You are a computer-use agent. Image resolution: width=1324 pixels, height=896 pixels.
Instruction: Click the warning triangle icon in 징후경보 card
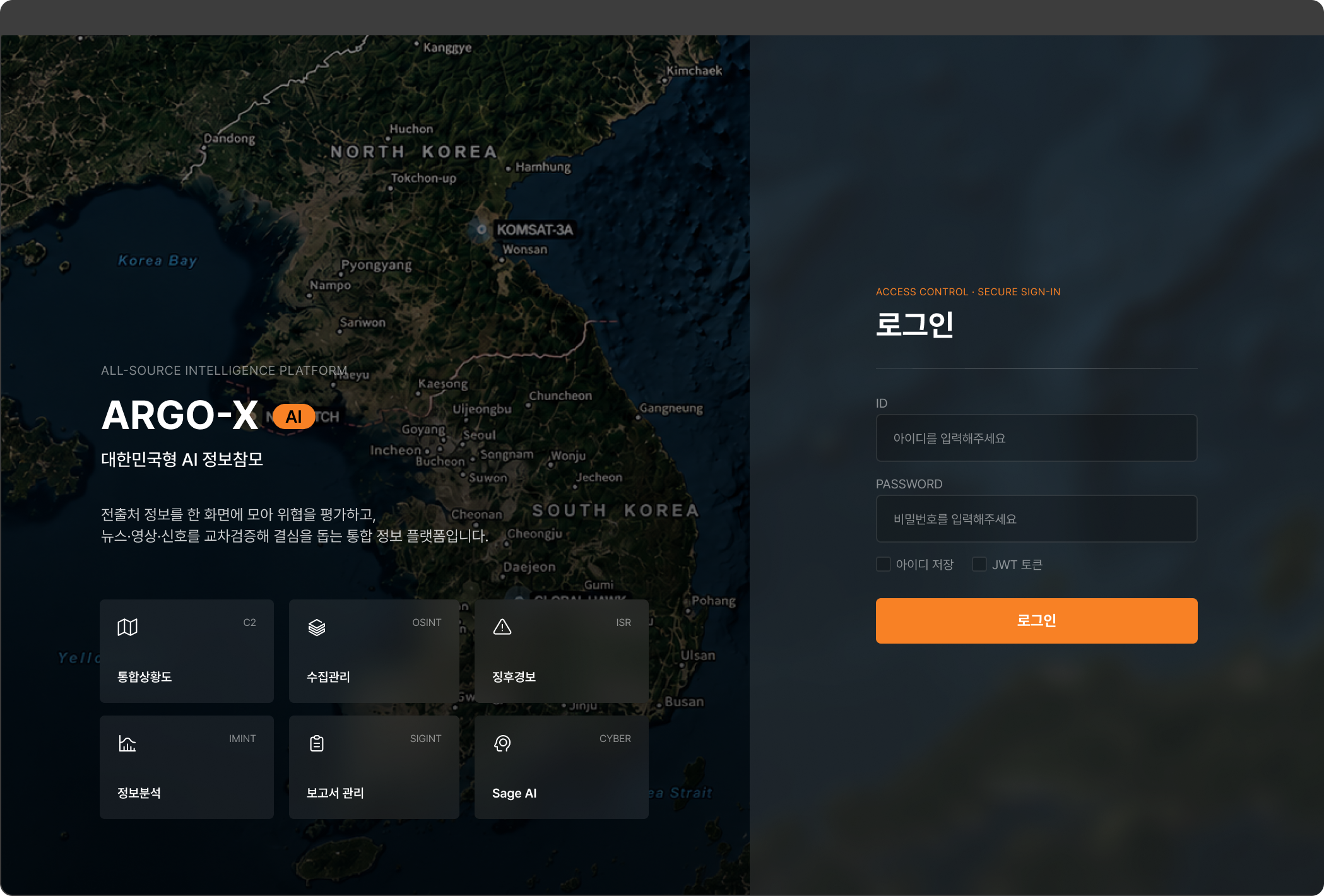pyautogui.click(x=502, y=627)
